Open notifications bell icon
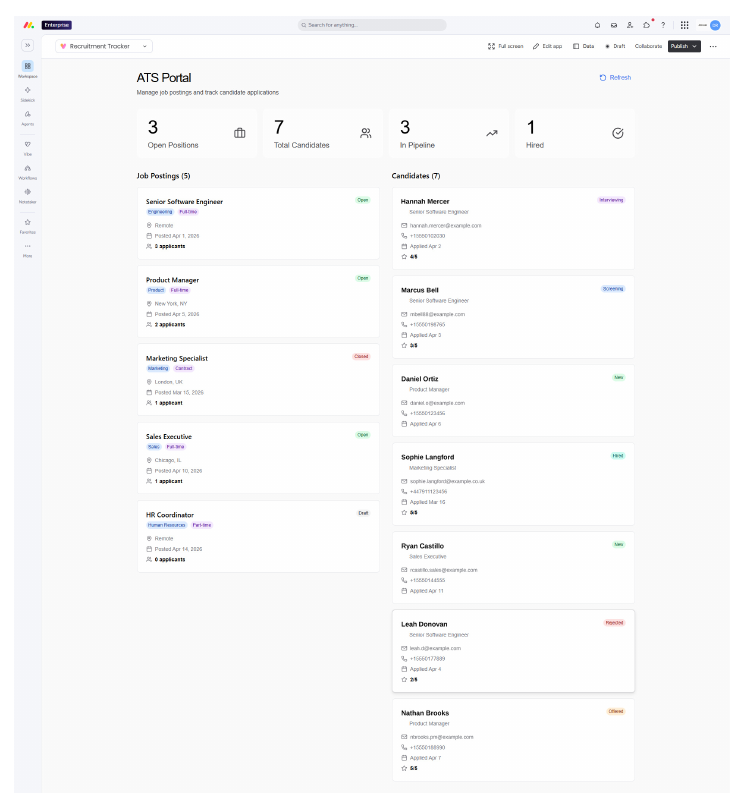The width and height of the screenshot is (748, 811). (x=597, y=25)
